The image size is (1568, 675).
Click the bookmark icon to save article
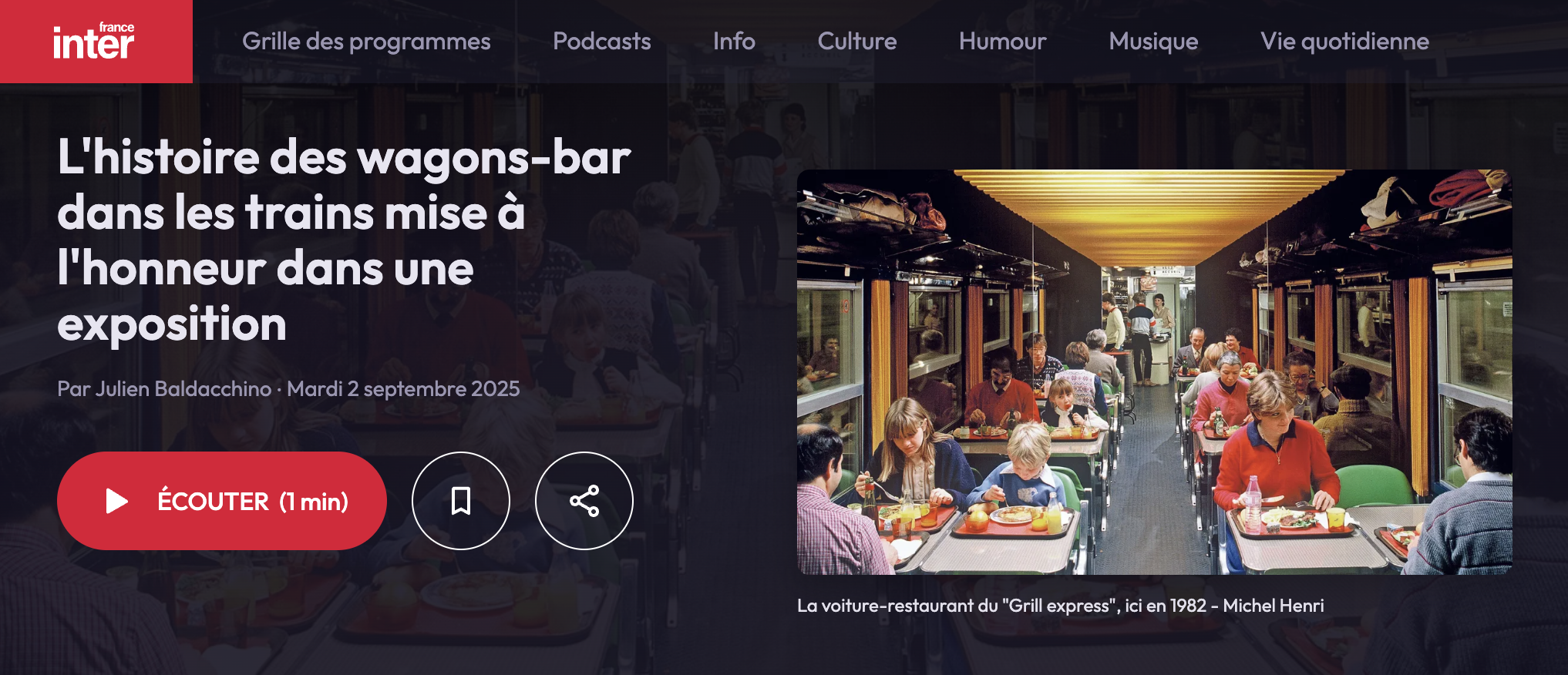pos(461,501)
